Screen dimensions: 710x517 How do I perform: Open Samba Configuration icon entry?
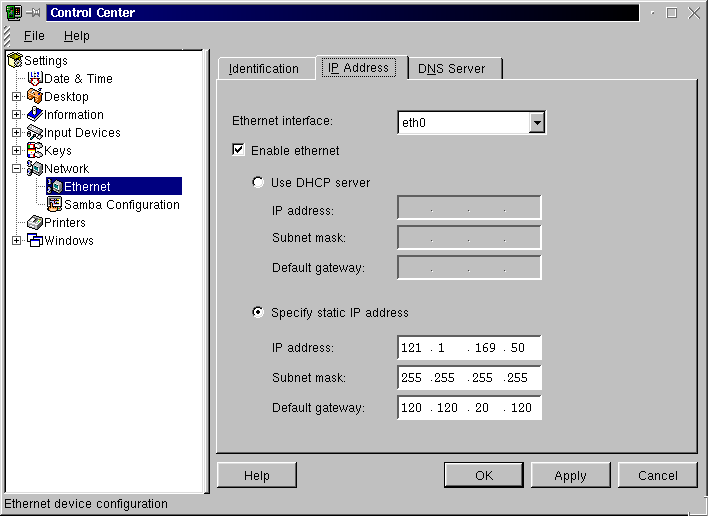55,205
